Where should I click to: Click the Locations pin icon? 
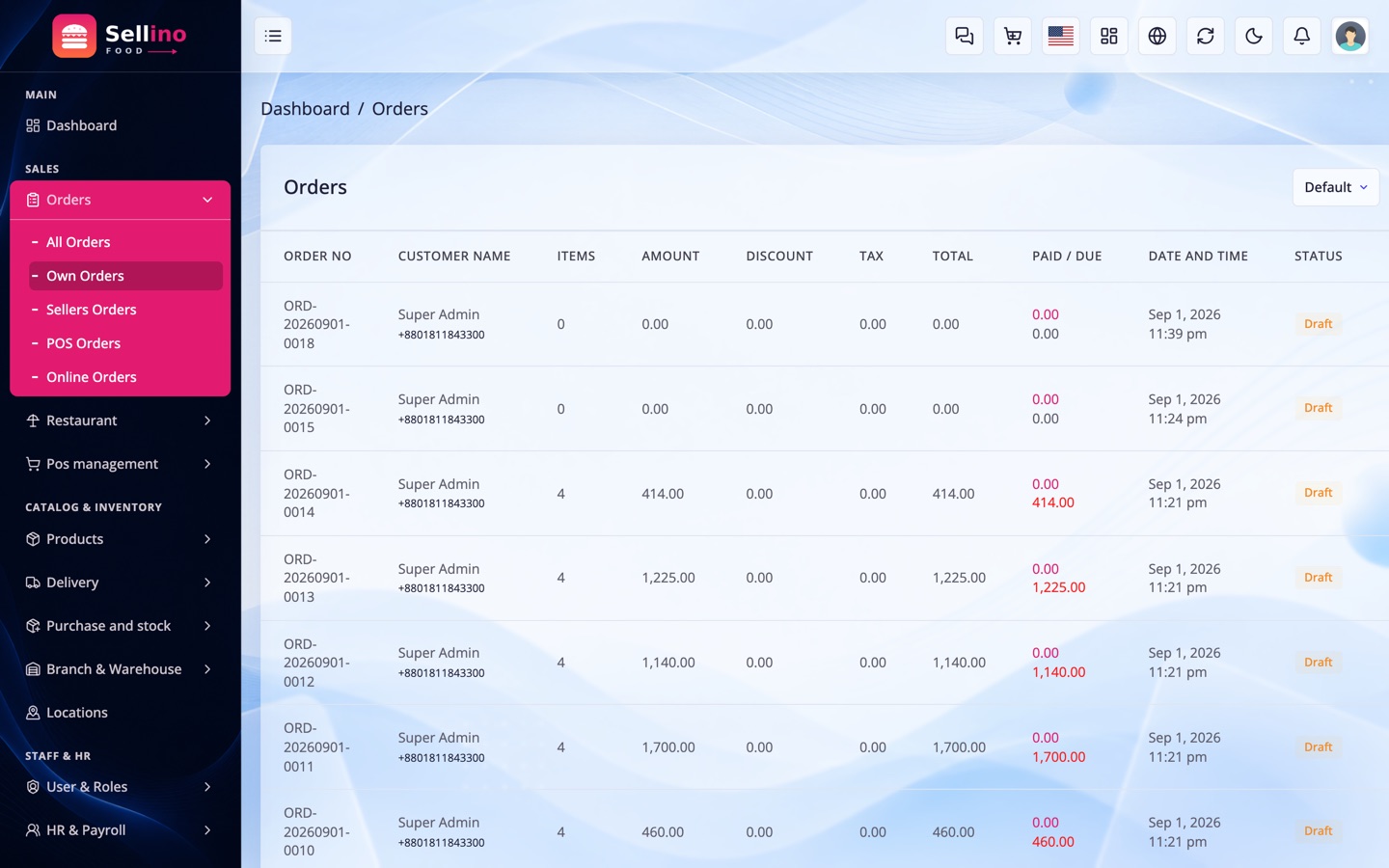pyautogui.click(x=33, y=713)
